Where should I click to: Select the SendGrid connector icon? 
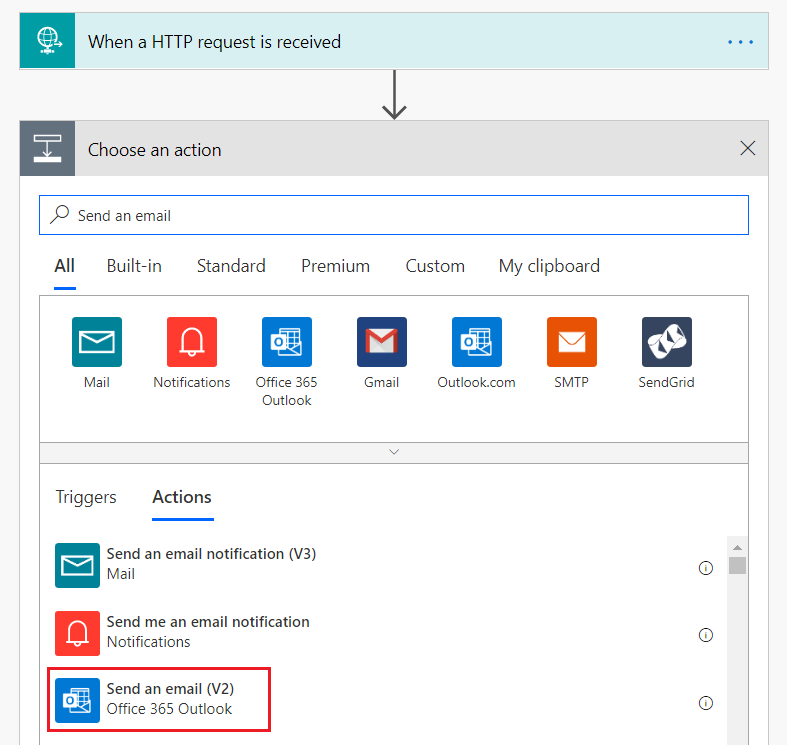[x=666, y=342]
